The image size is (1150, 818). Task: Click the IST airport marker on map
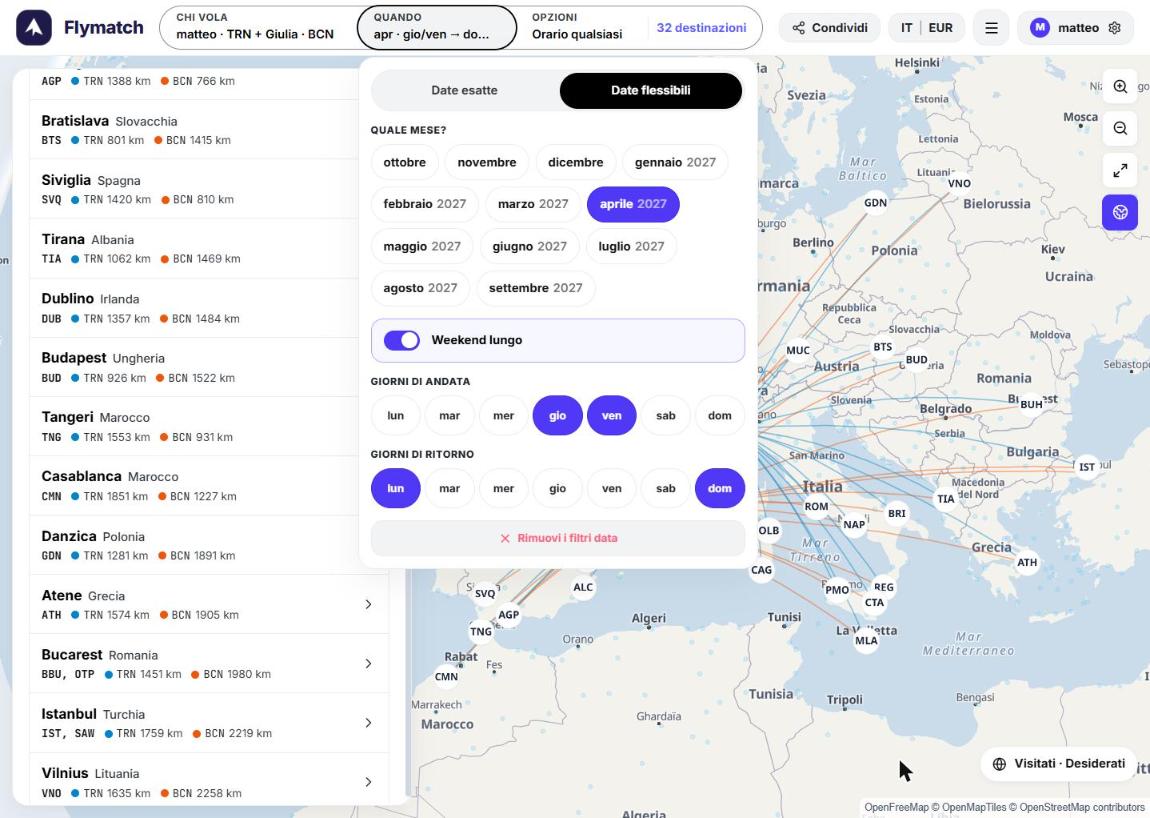1086,467
